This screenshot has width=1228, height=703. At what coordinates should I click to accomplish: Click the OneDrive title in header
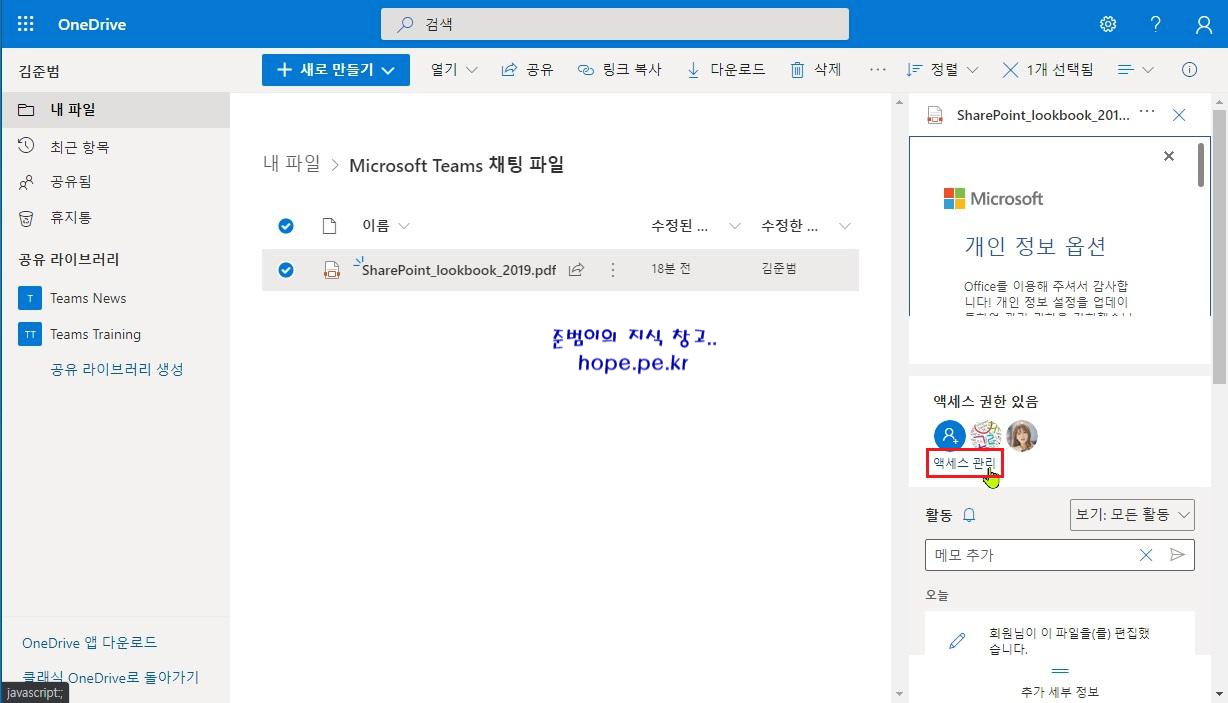pyautogui.click(x=92, y=24)
